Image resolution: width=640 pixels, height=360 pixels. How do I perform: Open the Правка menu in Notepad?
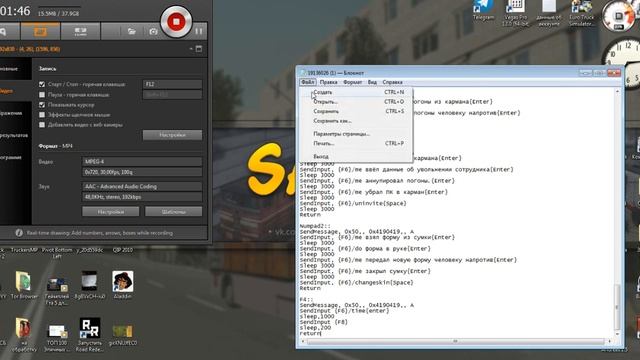(328, 82)
